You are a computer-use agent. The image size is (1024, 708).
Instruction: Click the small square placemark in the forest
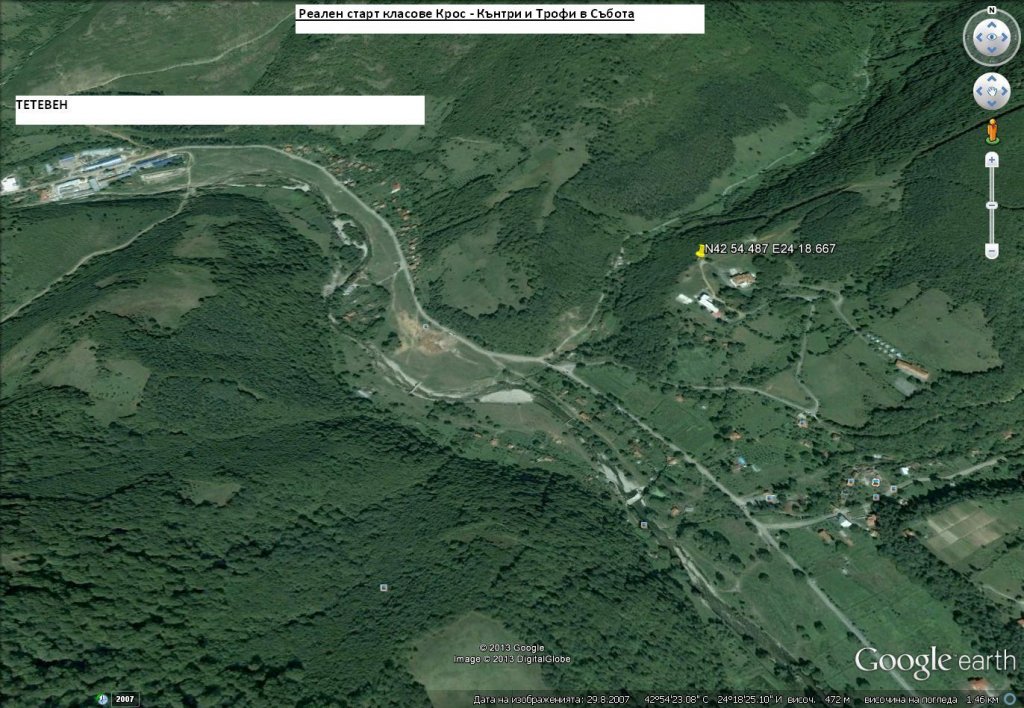(x=383, y=588)
